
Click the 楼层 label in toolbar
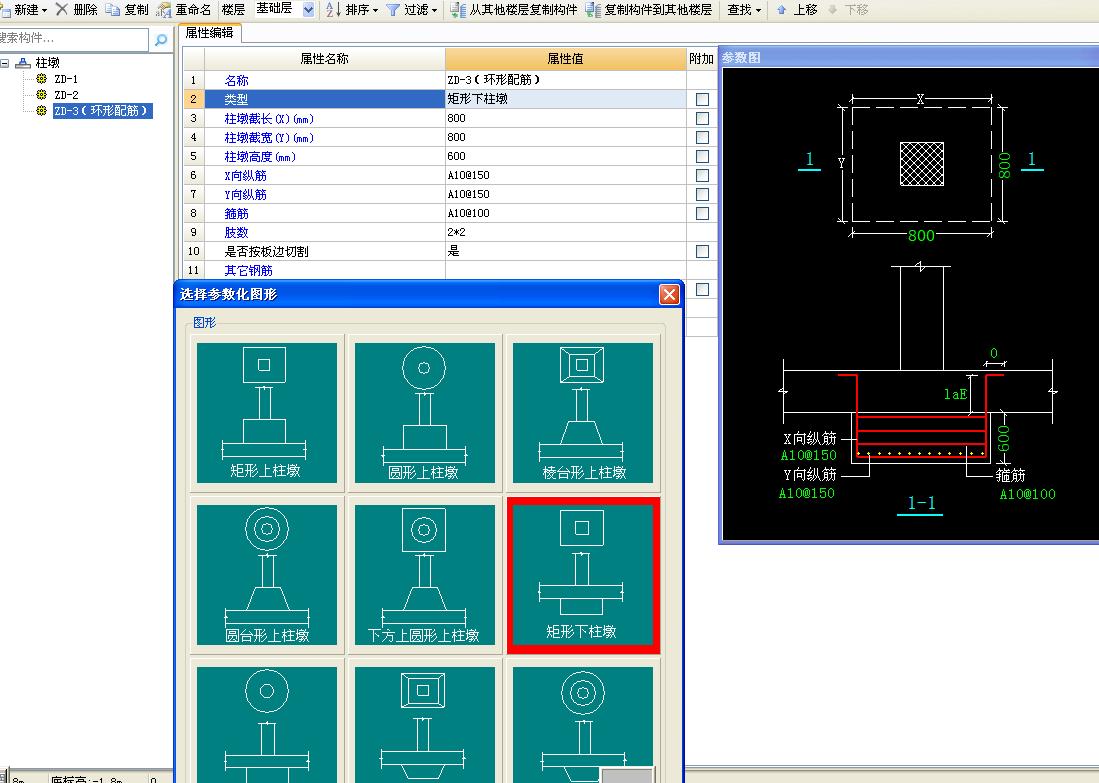tap(233, 10)
